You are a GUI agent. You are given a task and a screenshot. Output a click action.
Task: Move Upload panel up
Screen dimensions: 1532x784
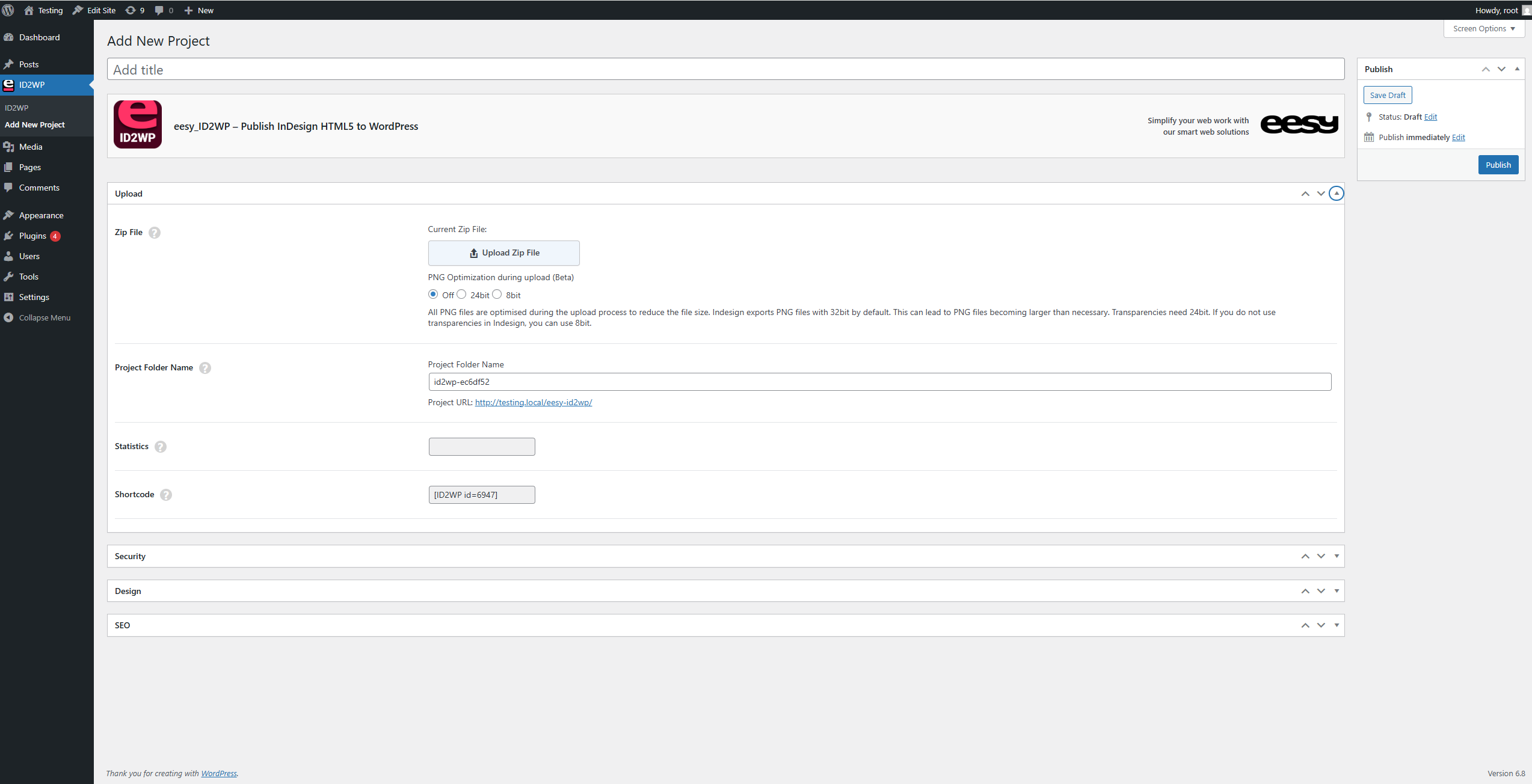1305,194
